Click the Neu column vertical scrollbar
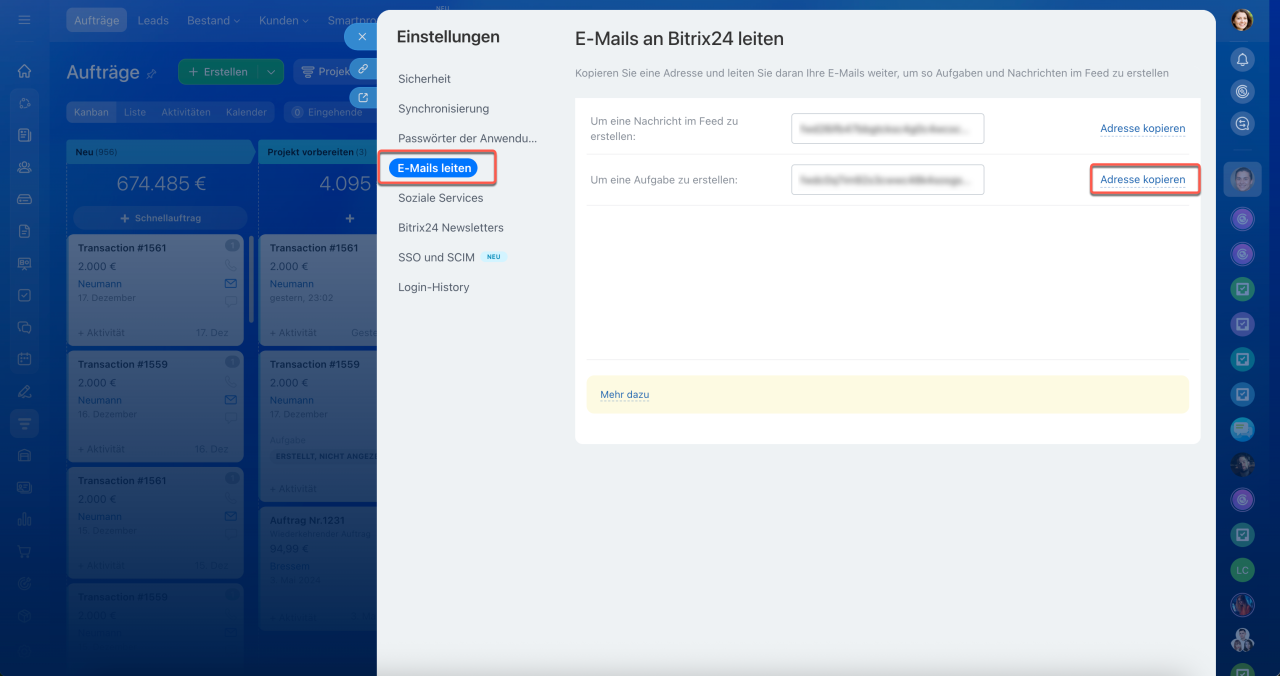The width and height of the screenshot is (1280, 676). coord(251,278)
